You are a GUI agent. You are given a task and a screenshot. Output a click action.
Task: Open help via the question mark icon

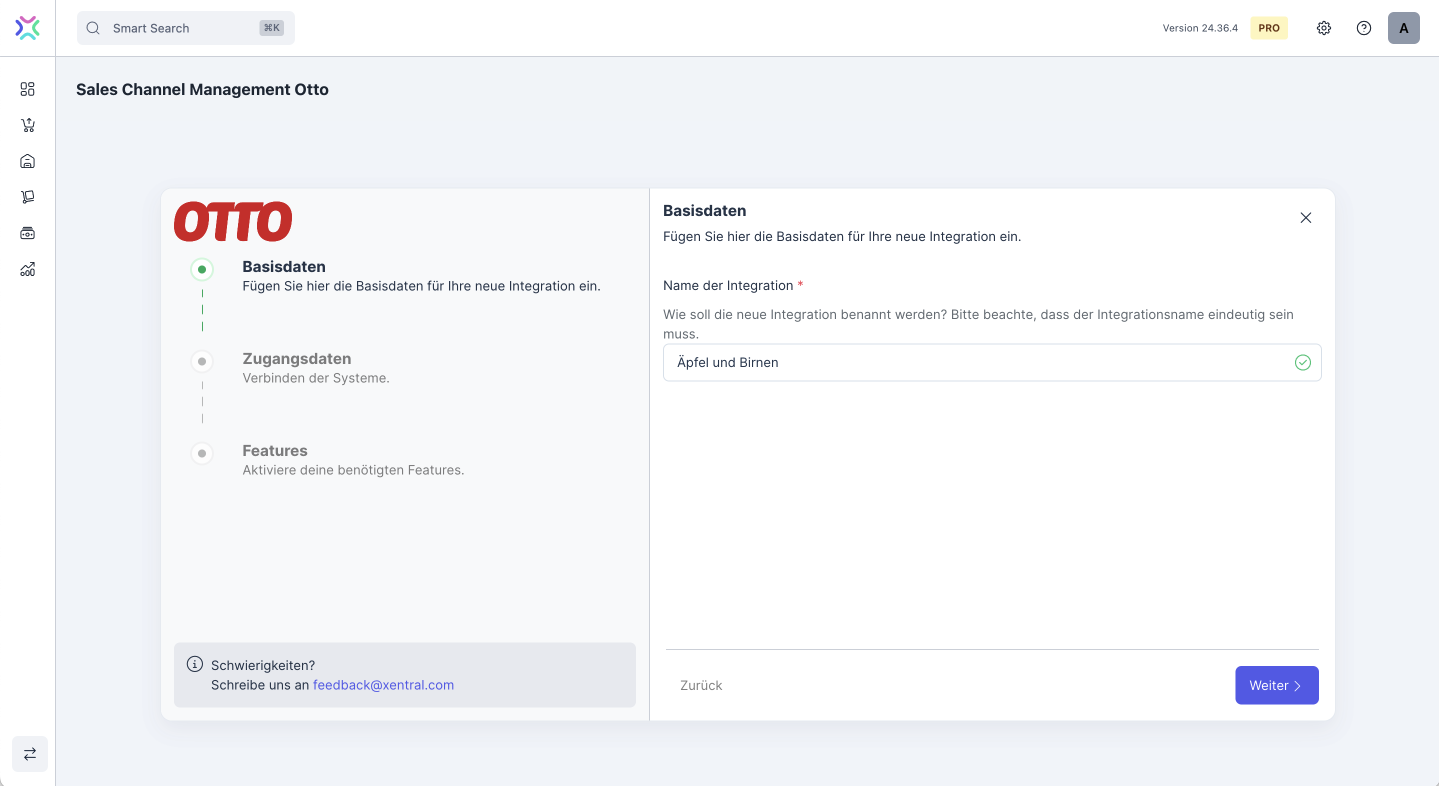[x=1363, y=28]
